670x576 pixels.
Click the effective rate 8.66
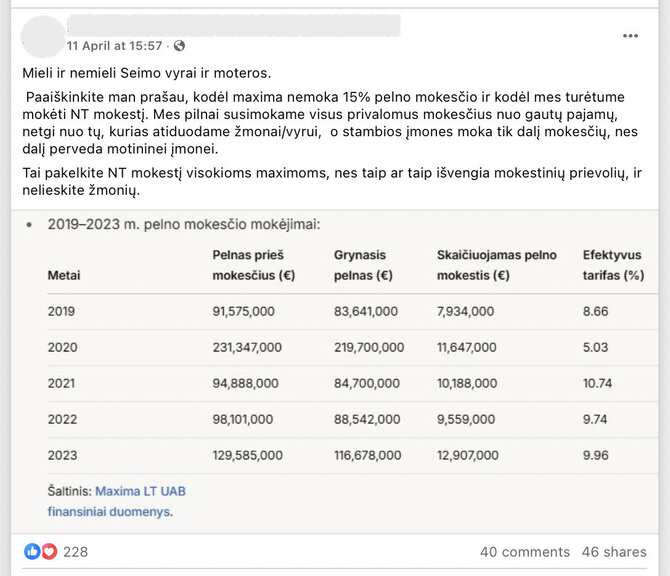[x=595, y=311]
